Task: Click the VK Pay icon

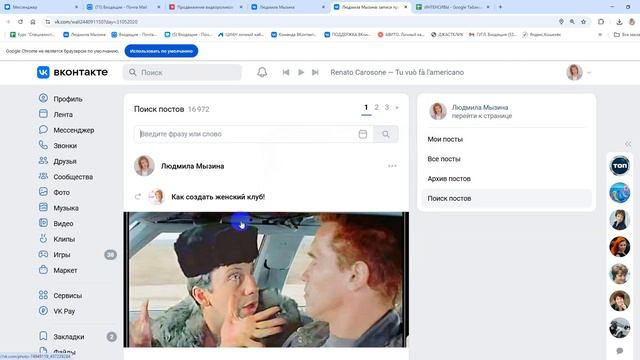Action: click(x=43, y=311)
